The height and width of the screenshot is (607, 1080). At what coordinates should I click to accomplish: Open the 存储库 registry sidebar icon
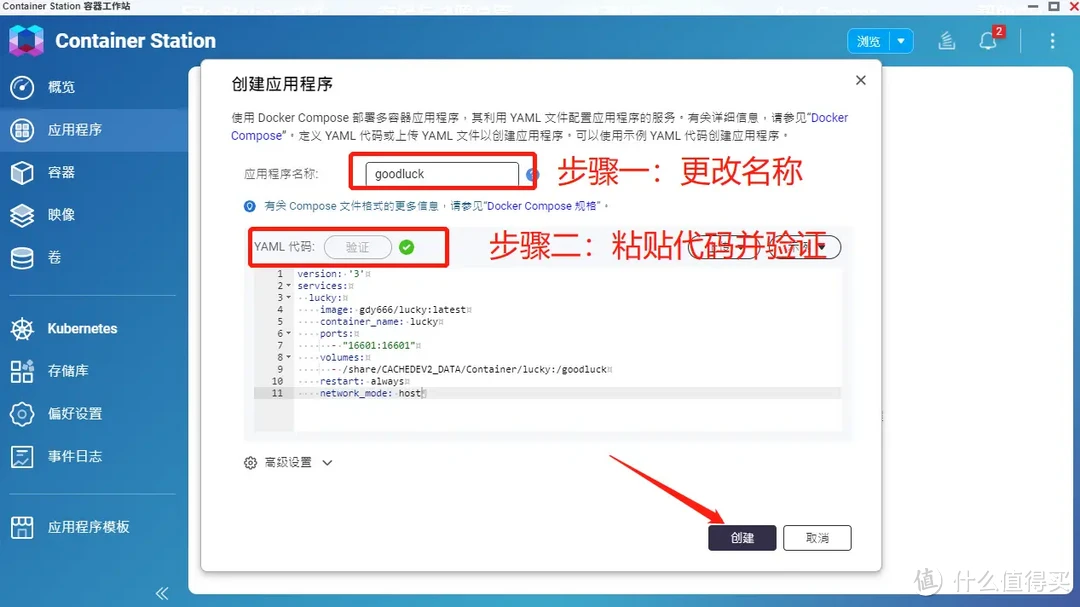click(24, 372)
